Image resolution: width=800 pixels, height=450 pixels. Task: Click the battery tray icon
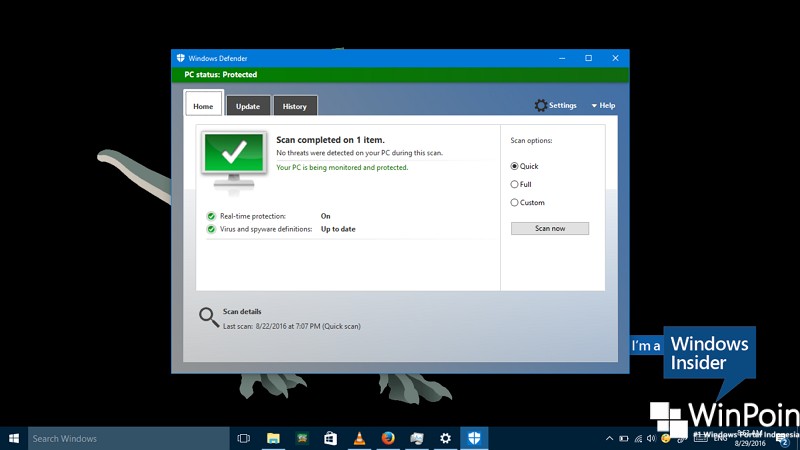pos(623,438)
